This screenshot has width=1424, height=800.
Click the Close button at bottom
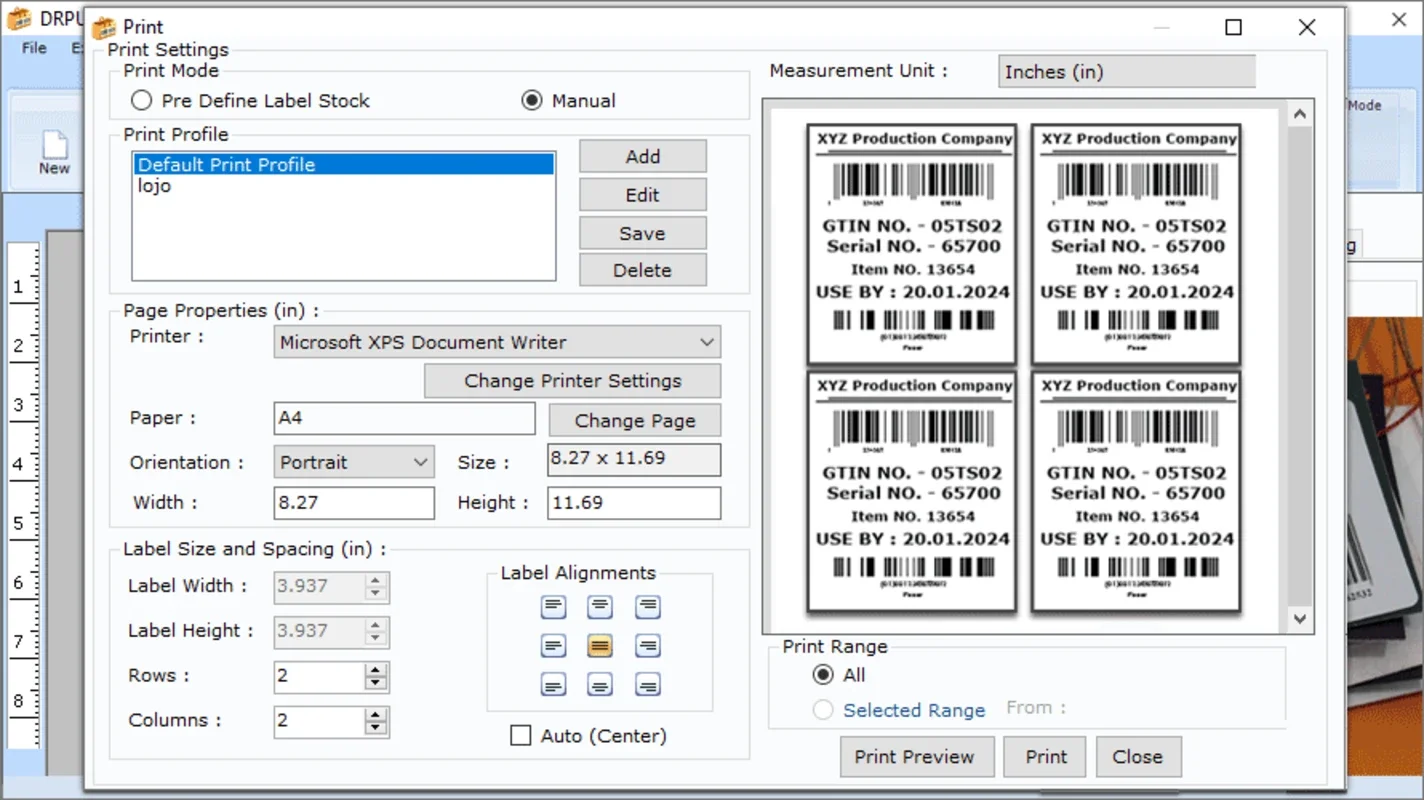tap(1138, 757)
